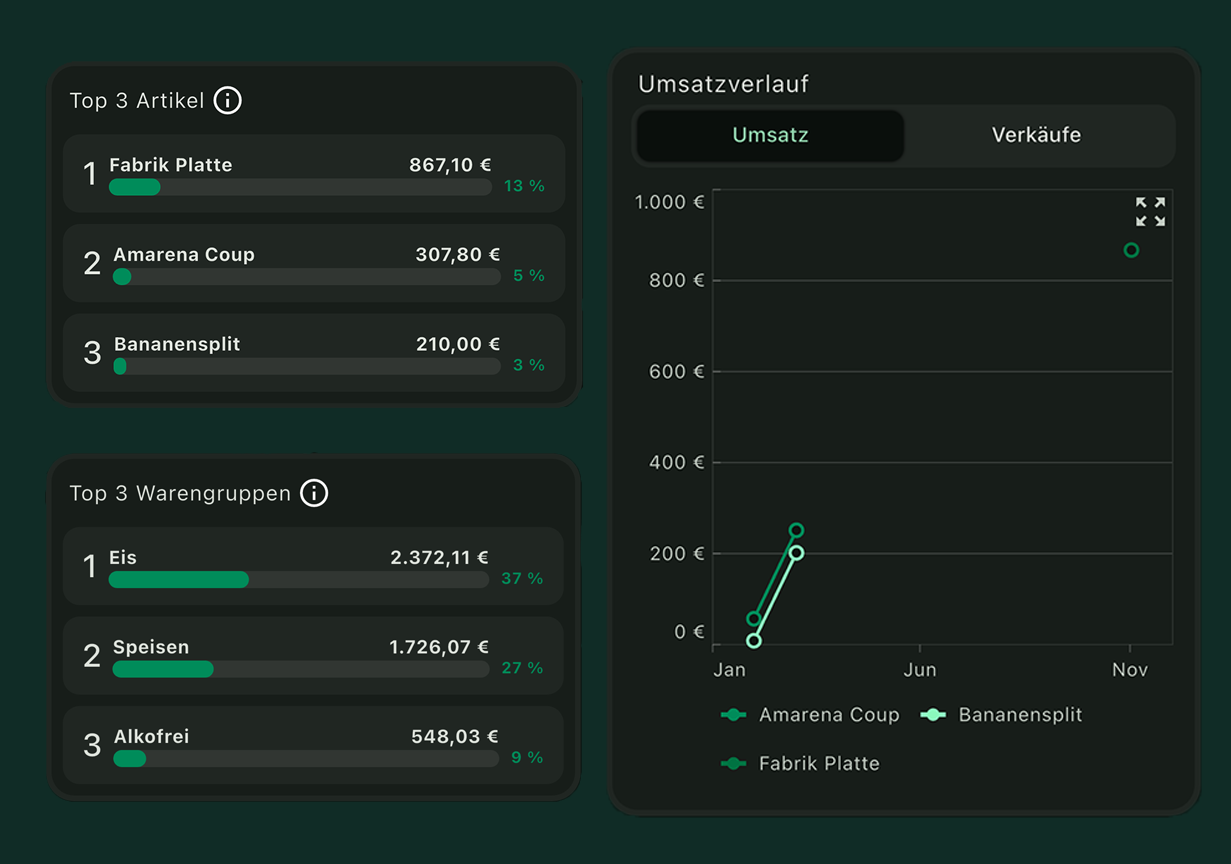
Task: Expand chart to fullscreen
Action: pyautogui.click(x=1150, y=212)
